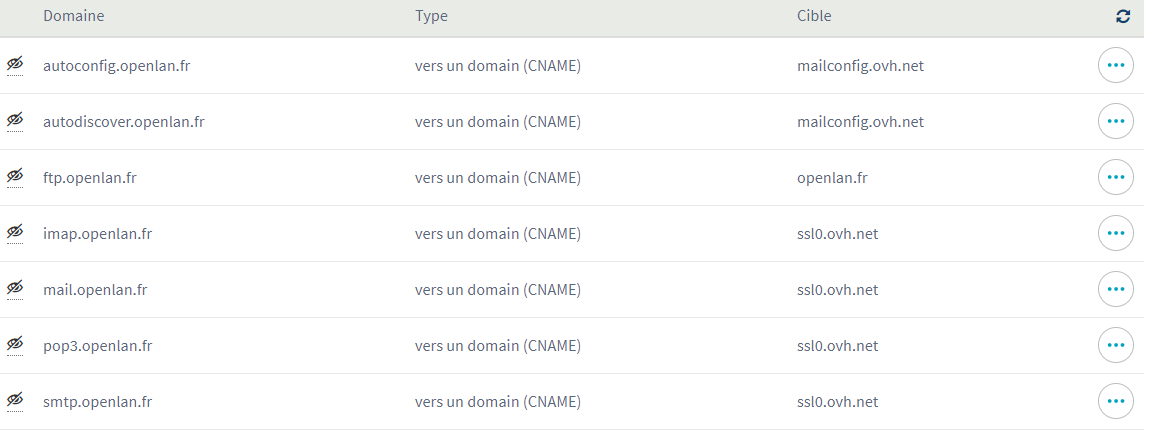Click eye-slash icon beside smtp.openlan.fr
This screenshot has height=445, width=1151.
pos(14,402)
